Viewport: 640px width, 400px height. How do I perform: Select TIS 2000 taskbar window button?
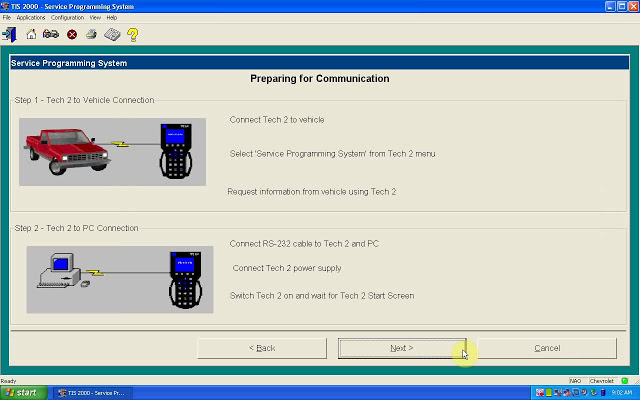pyautogui.click(x=93, y=393)
